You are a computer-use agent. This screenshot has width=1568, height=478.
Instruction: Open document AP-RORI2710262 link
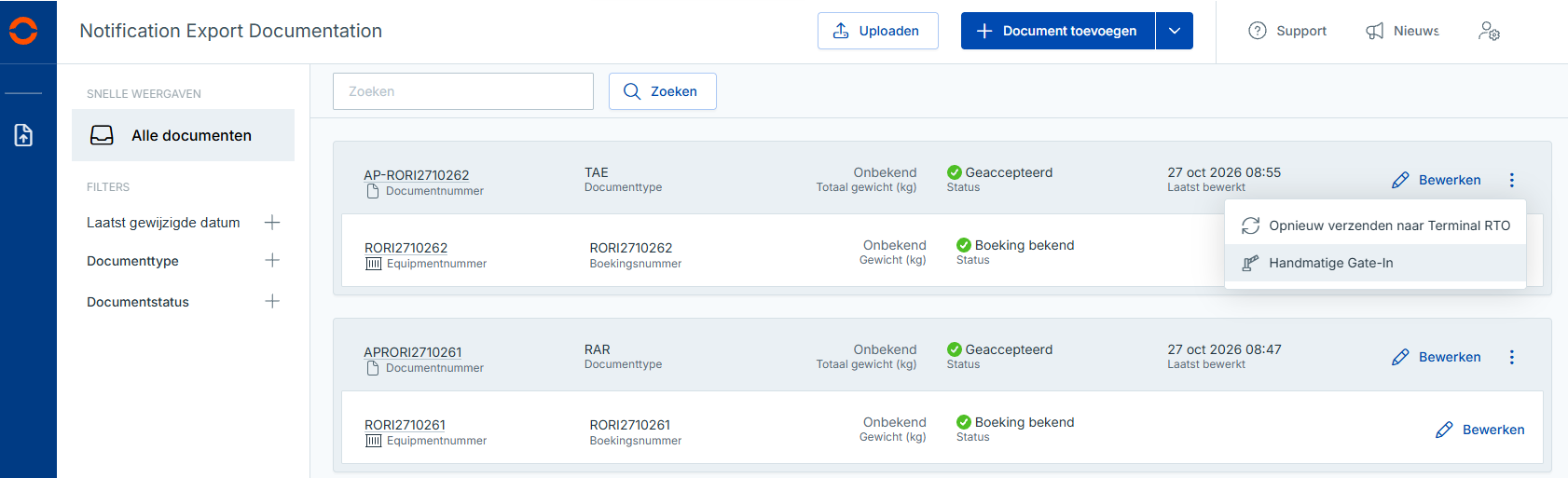coord(417,175)
